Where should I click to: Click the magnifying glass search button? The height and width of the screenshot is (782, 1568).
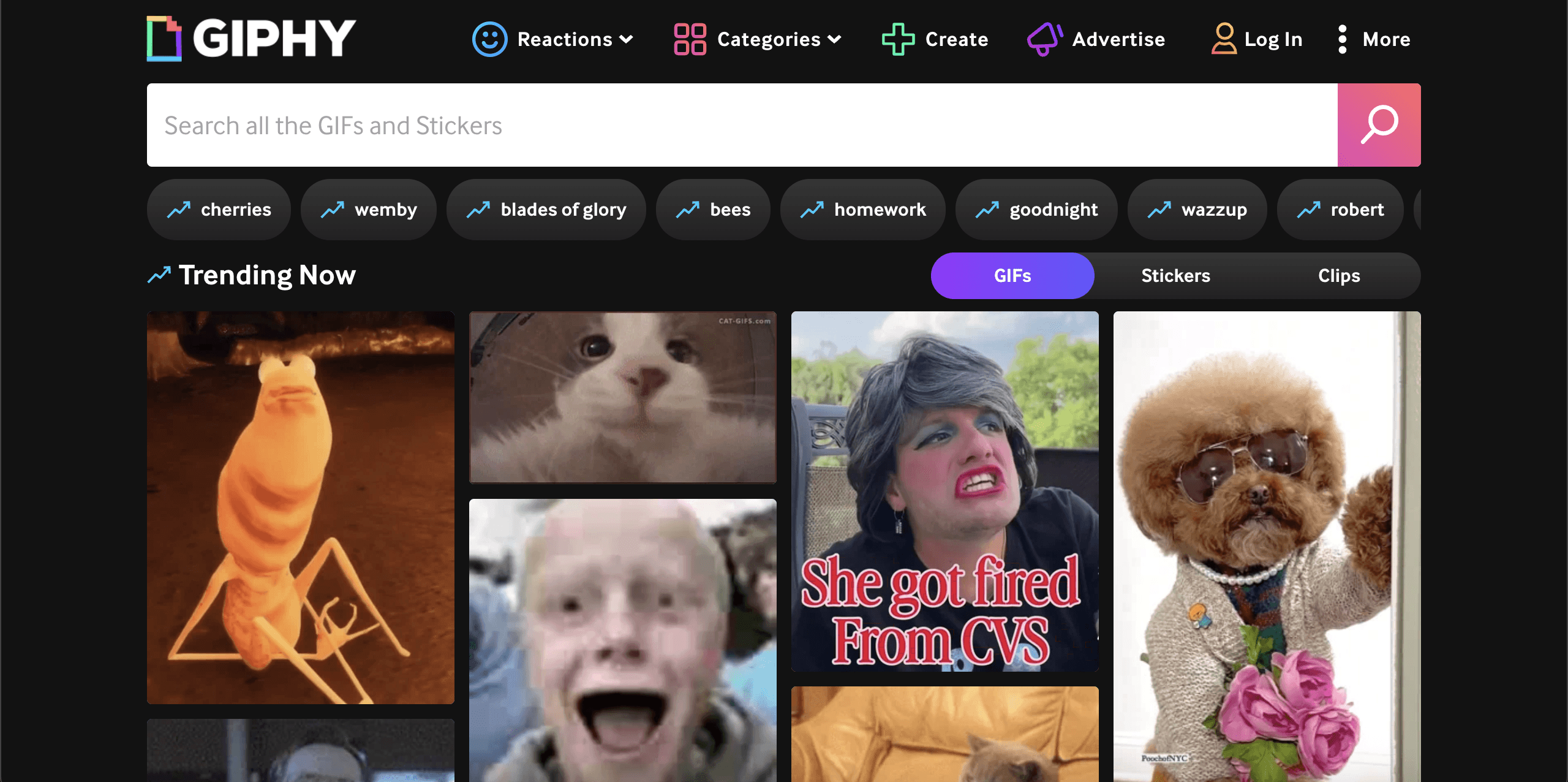point(1379,125)
